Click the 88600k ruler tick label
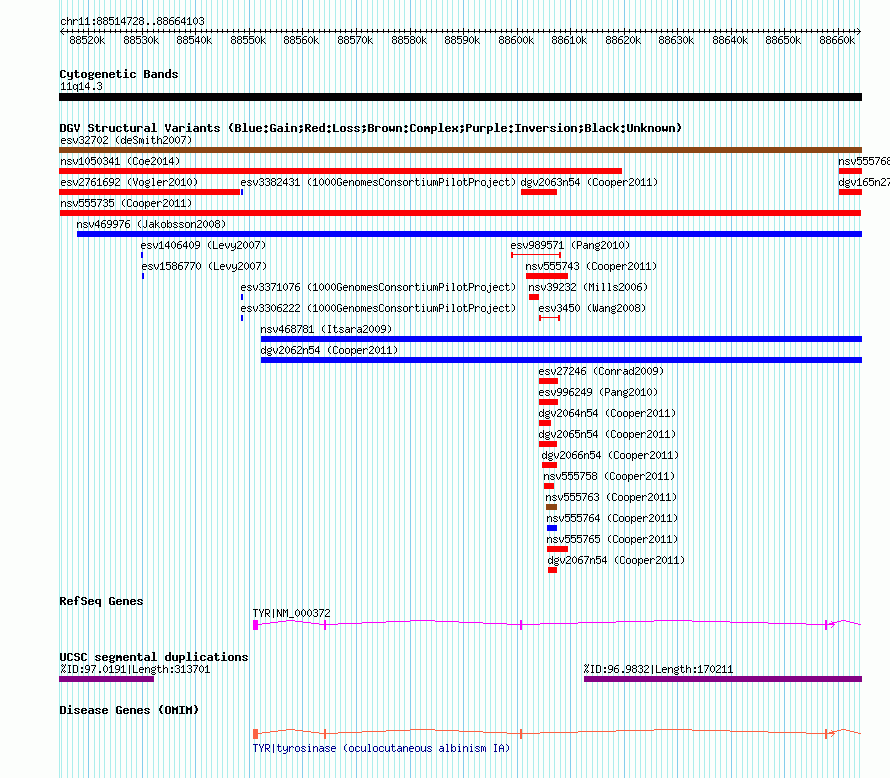Viewport: 890px width, 778px height. click(516, 40)
